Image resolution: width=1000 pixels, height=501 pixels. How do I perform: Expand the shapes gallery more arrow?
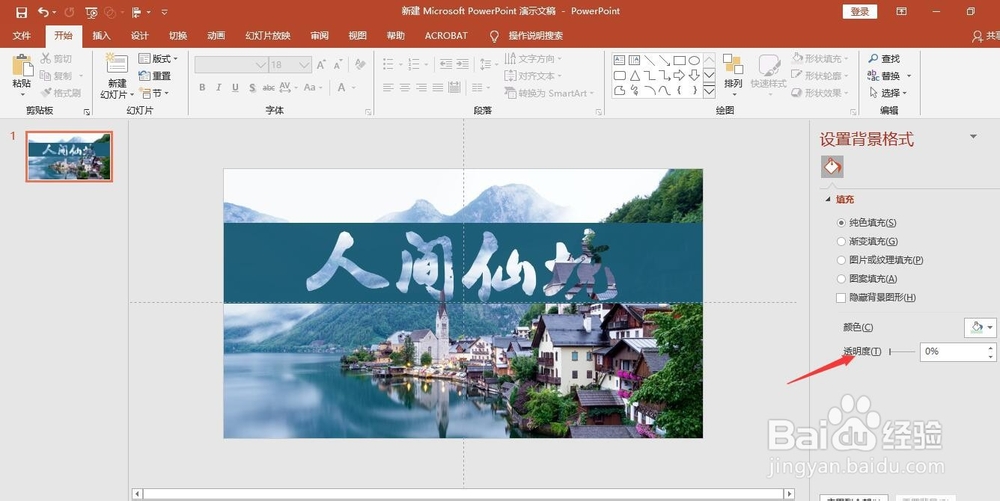click(x=709, y=91)
